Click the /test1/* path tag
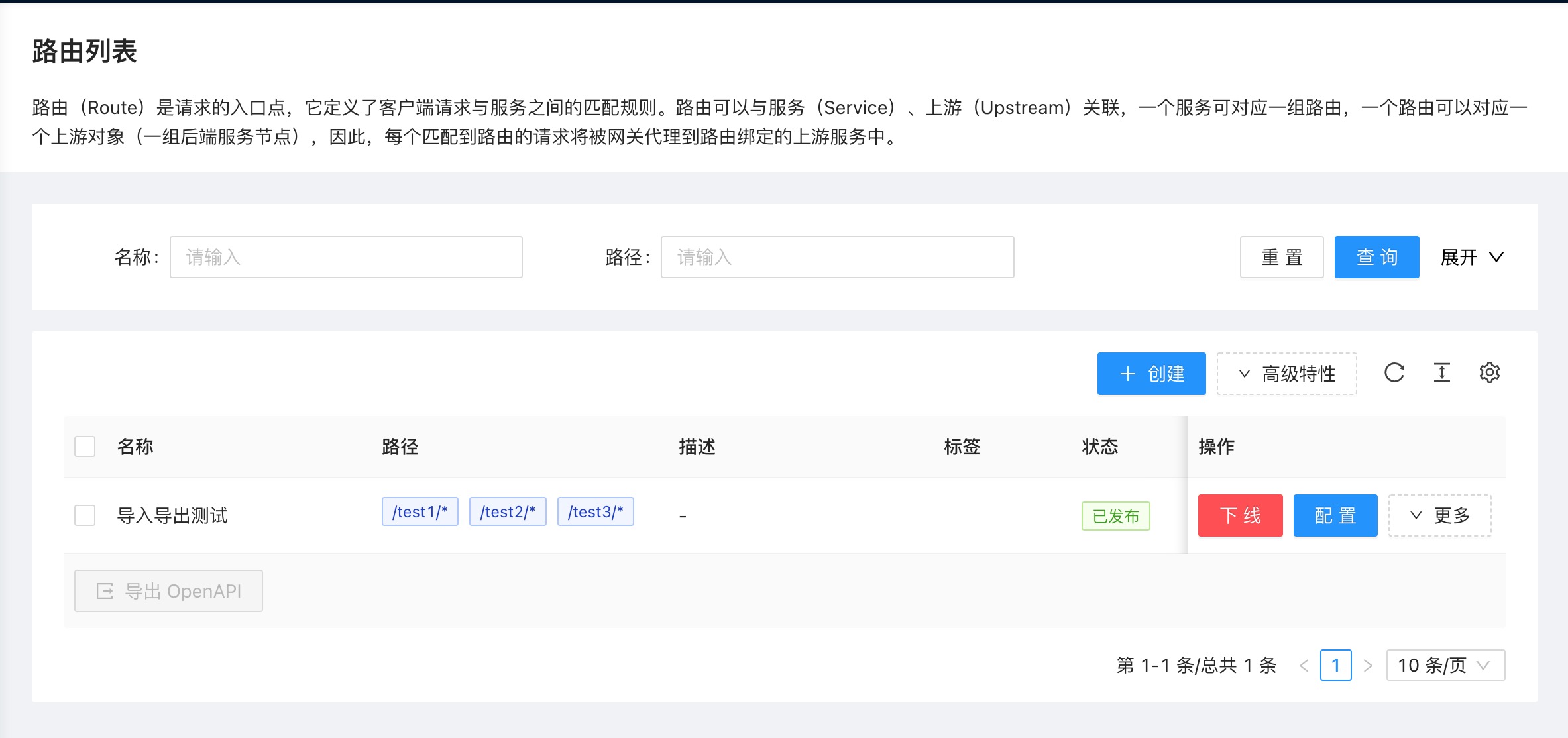The image size is (1568, 738). 420,512
